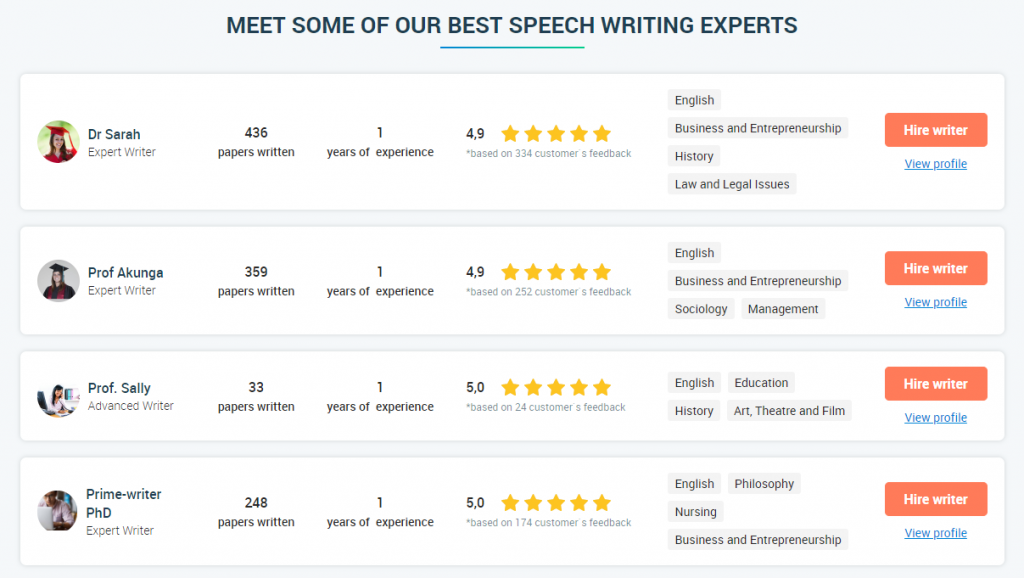This screenshot has height=578, width=1024.
Task: Hire Prime-writer PhD as writer
Action: pyautogui.click(x=935, y=500)
